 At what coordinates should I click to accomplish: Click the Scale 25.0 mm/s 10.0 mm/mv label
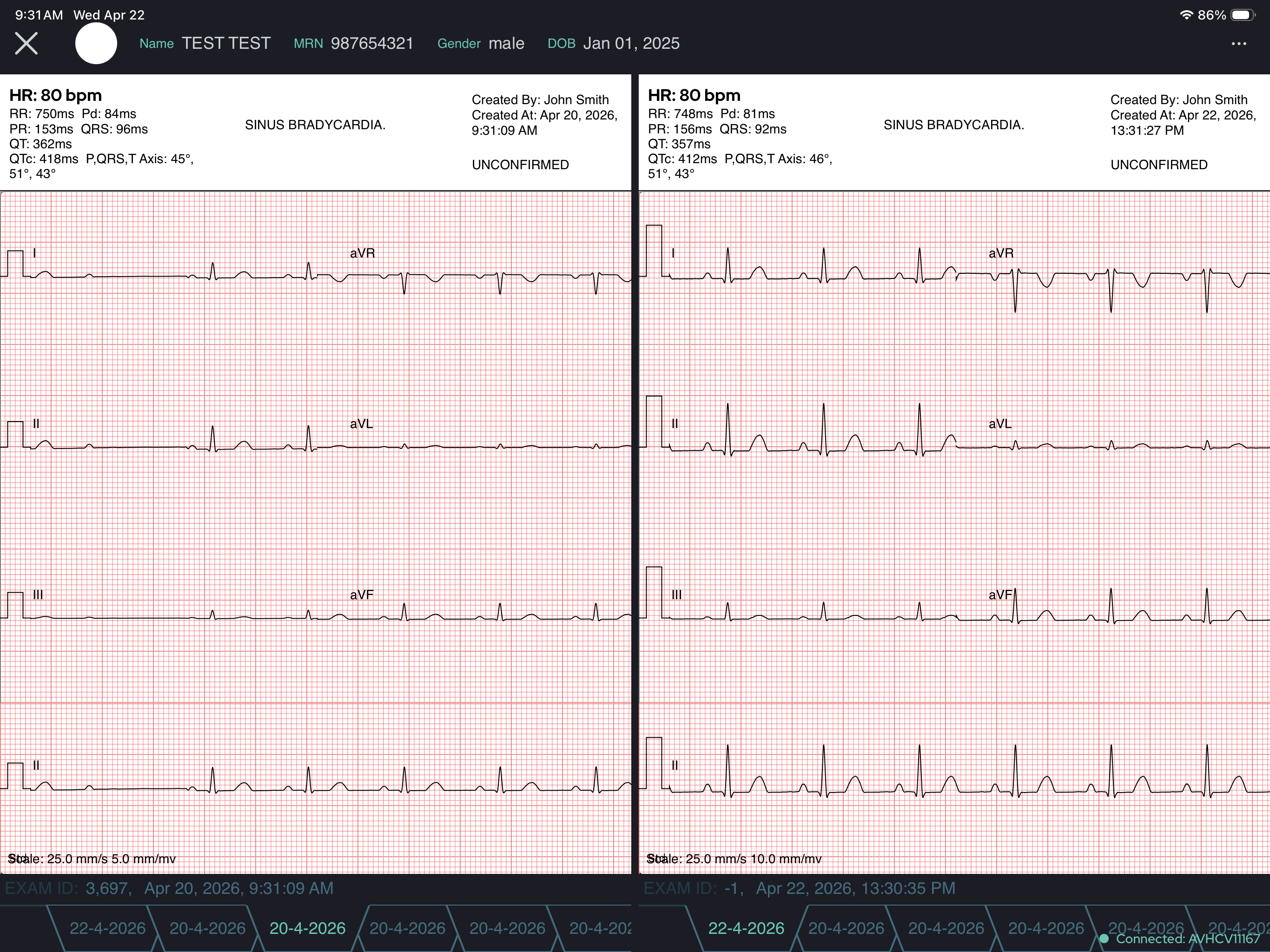coord(734,859)
